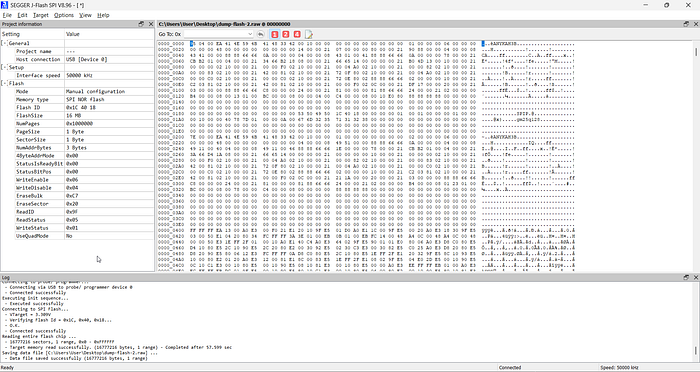Click the 50000 kHz interface speed value
Viewport: 700px width, 372px height.
click(x=79, y=75)
